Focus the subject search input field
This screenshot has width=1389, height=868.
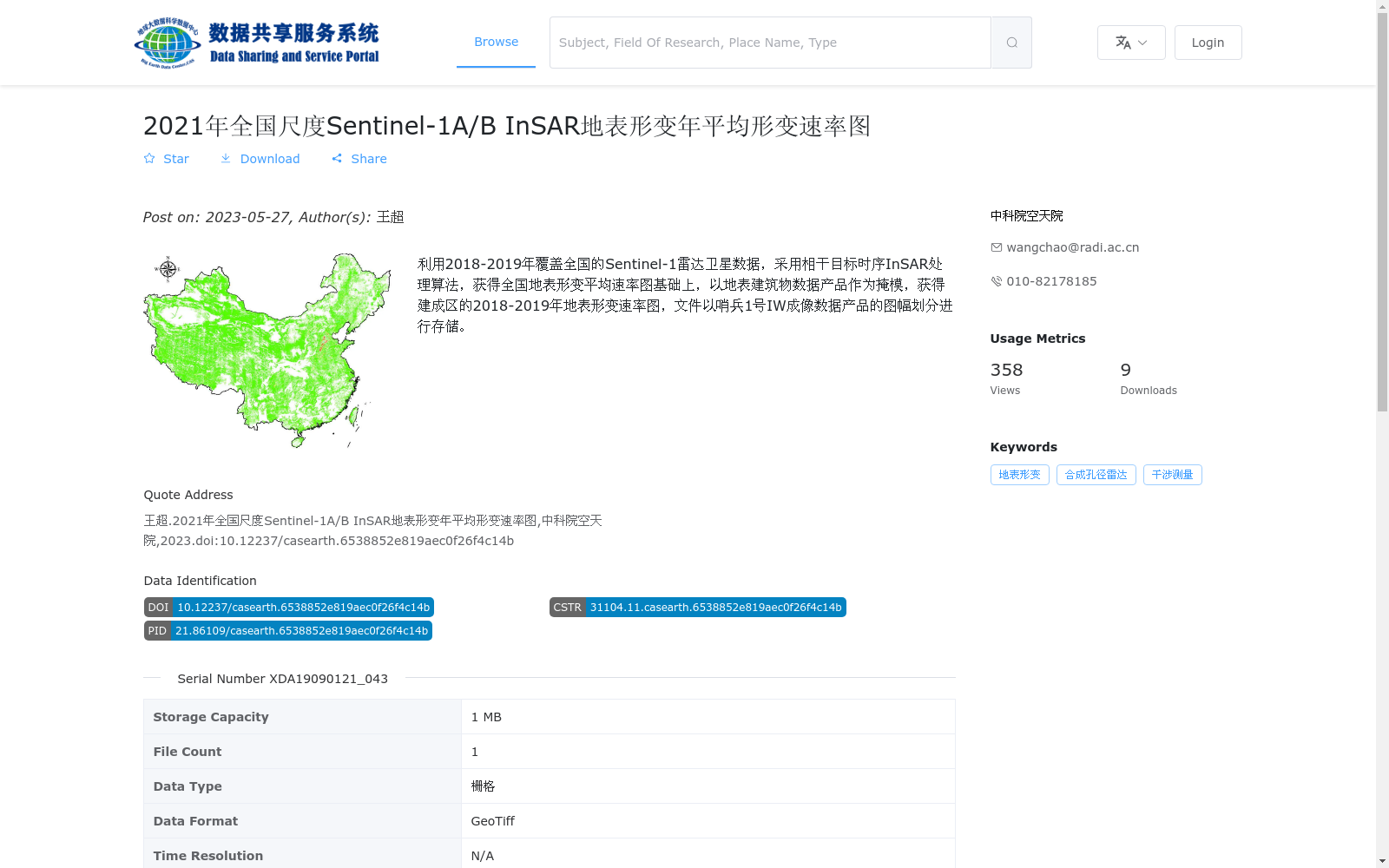(770, 43)
